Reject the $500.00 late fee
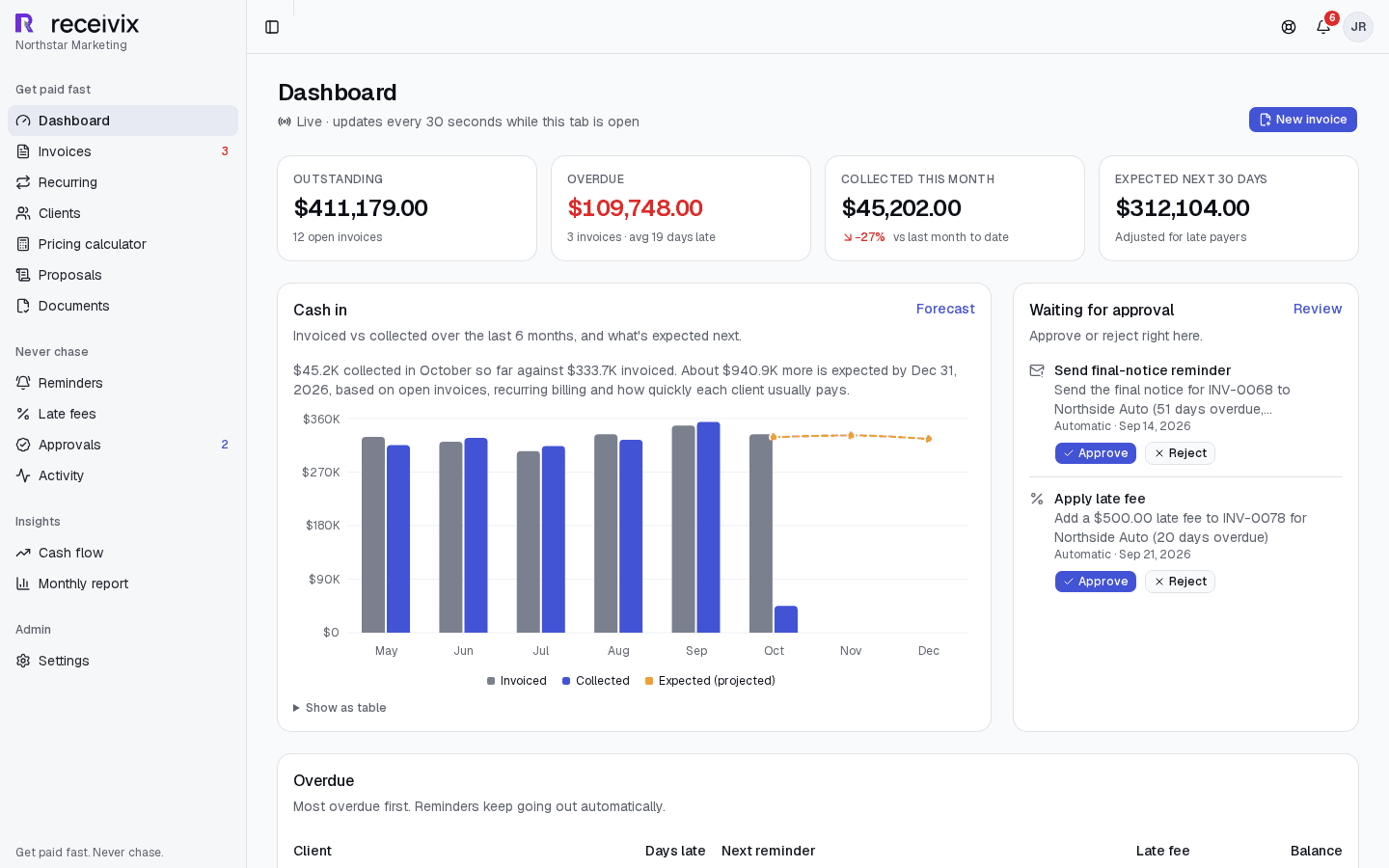This screenshot has width=1389, height=868. click(x=1180, y=582)
